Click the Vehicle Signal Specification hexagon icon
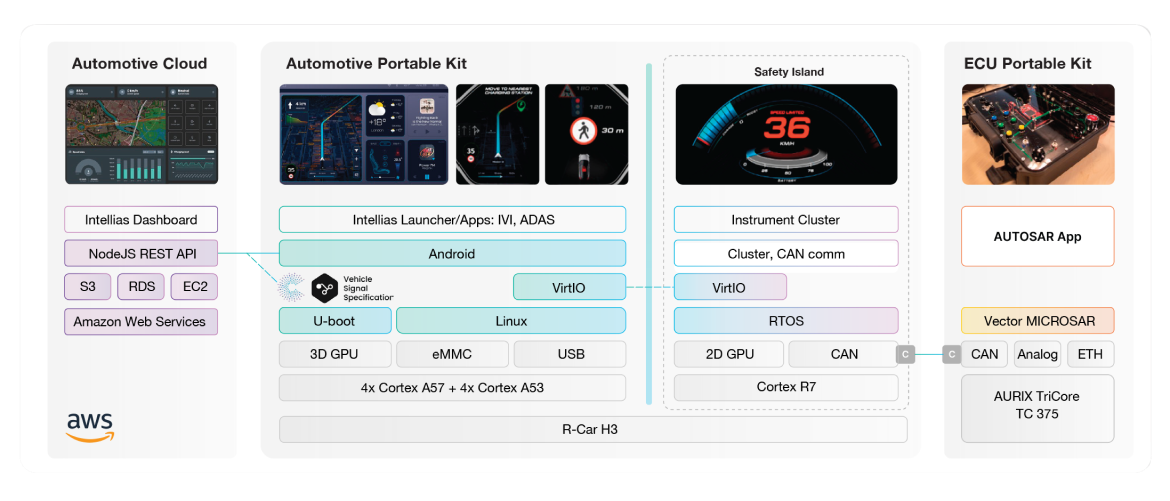1170x501 pixels. [x=325, y=288]
